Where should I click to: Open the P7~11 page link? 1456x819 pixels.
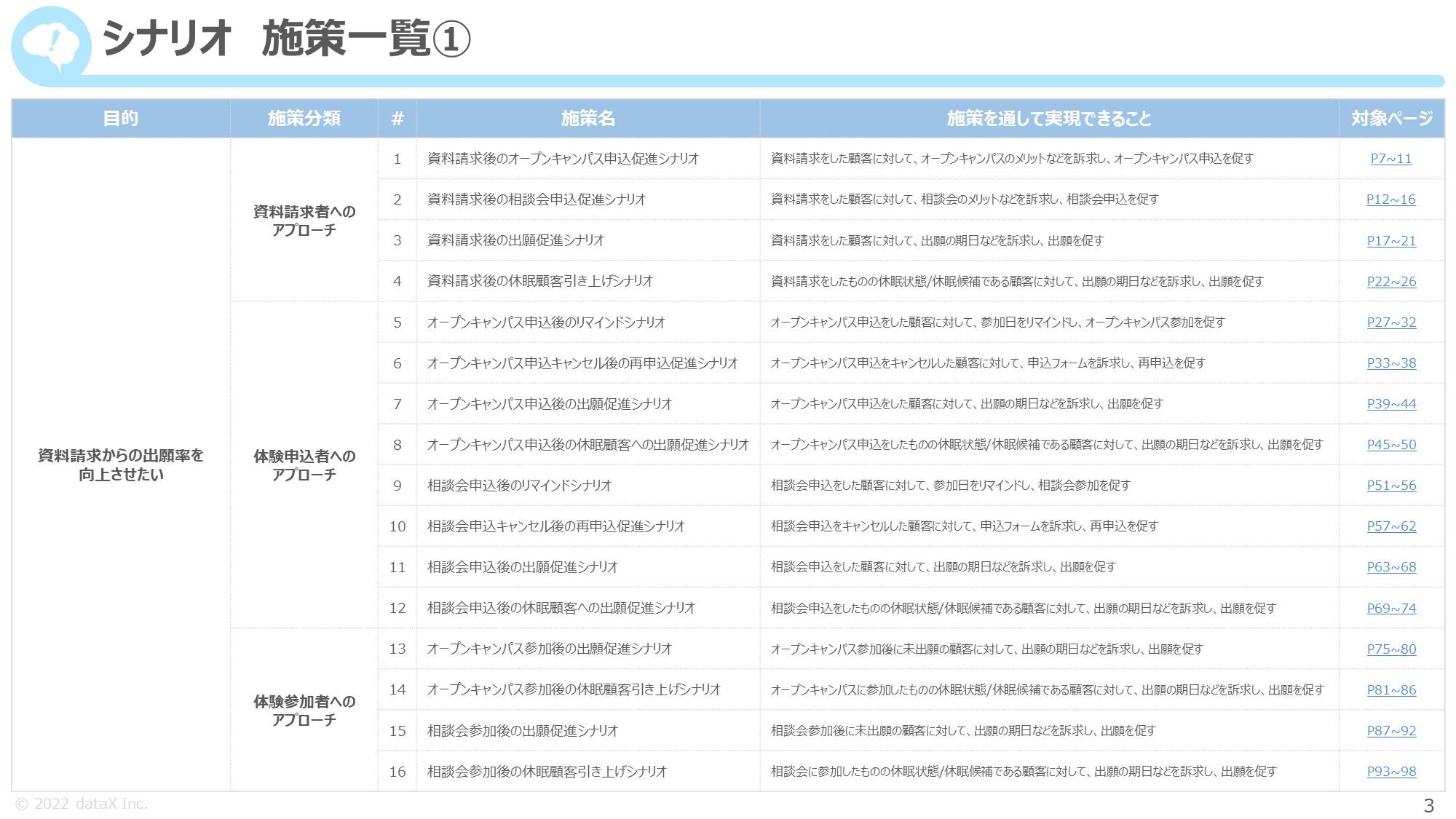click(x=1391, y=159)
